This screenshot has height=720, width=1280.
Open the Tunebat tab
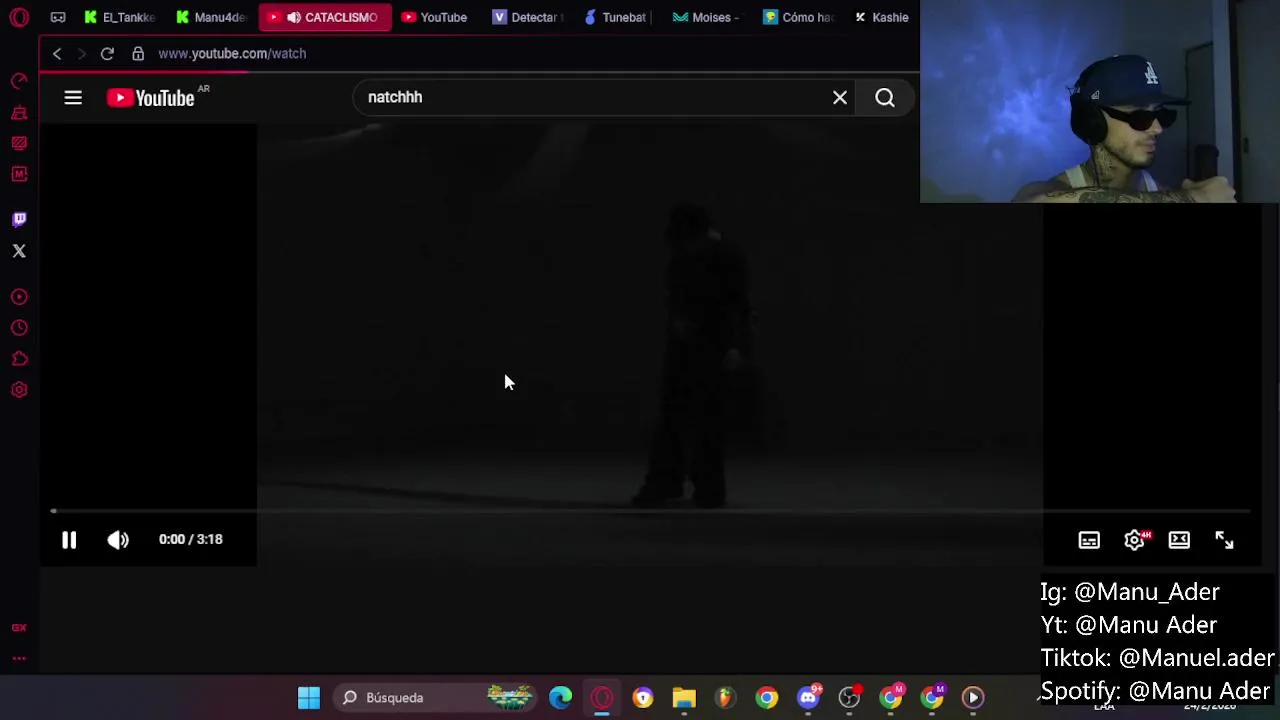[617, 17]
